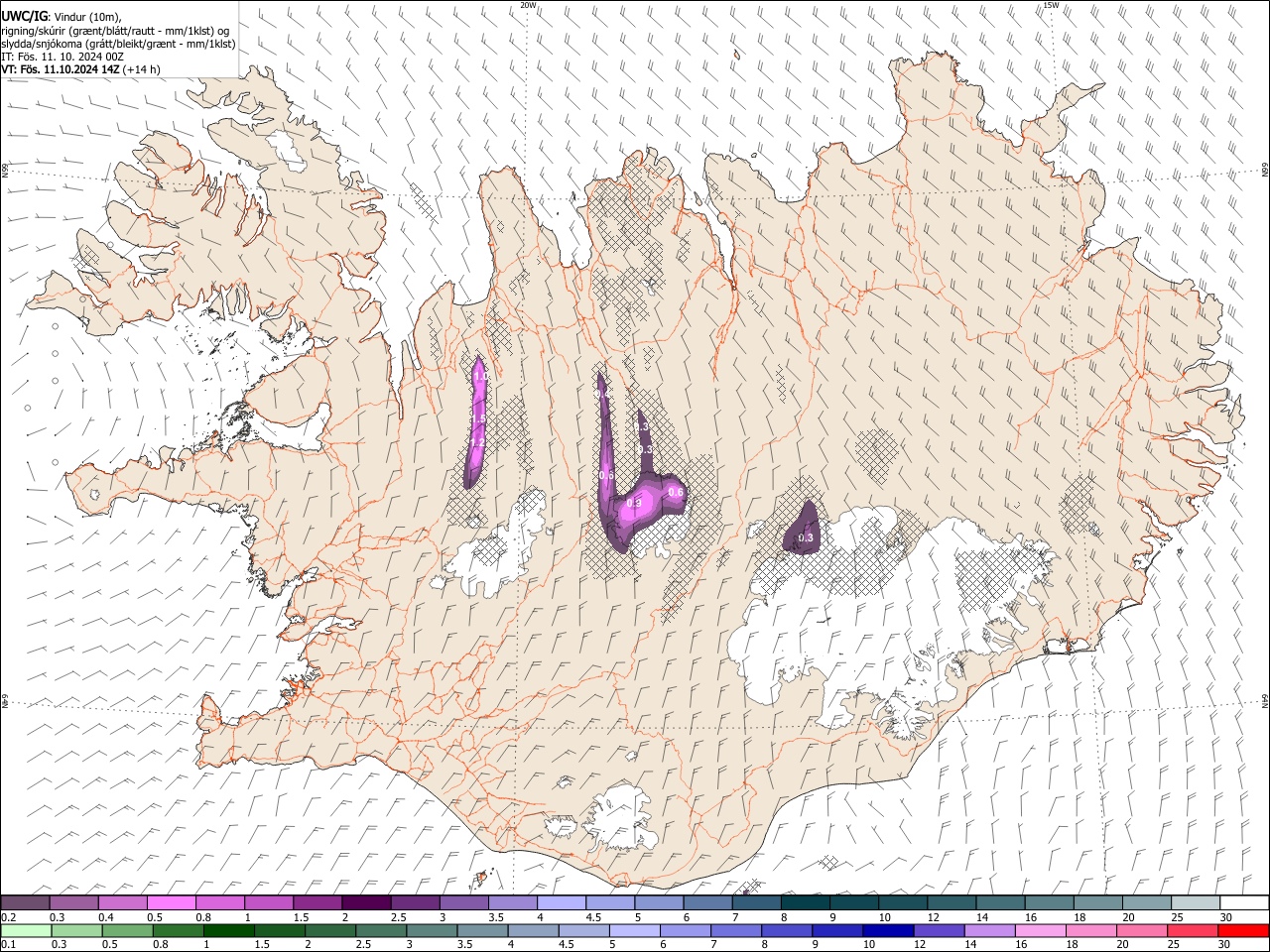Click the '1.0' precipitation value on the map
This screenshot has height=952, width=1270.
click(x=480, y=377)
